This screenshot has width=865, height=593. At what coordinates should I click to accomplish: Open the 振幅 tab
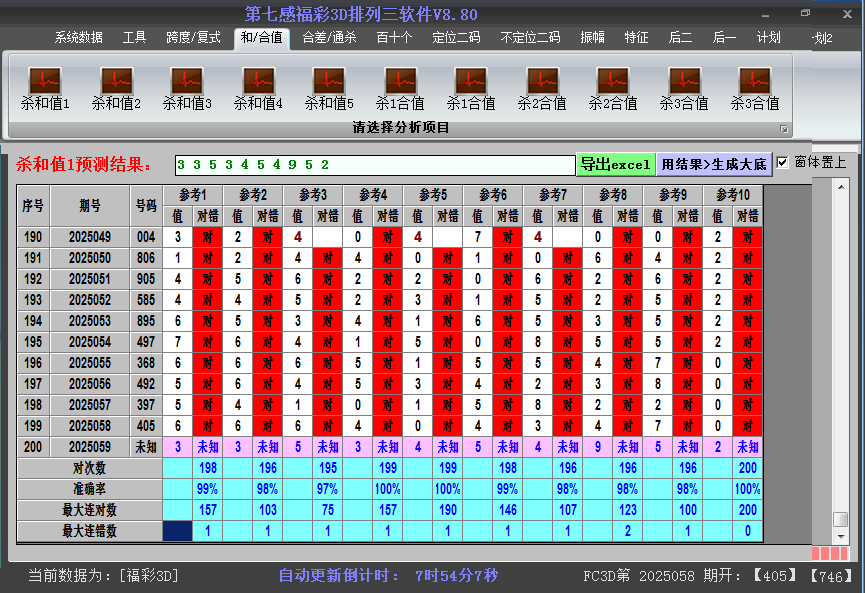click(592, 38)
